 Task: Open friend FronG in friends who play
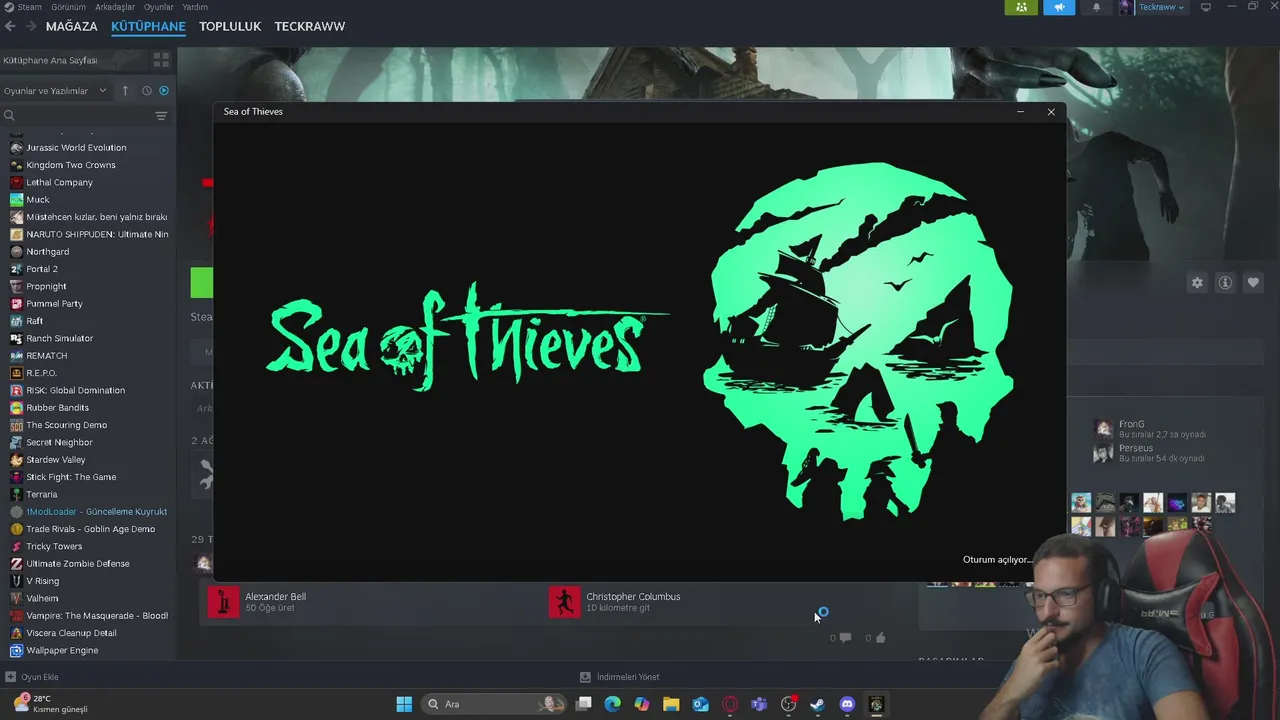pos(1150,429)
